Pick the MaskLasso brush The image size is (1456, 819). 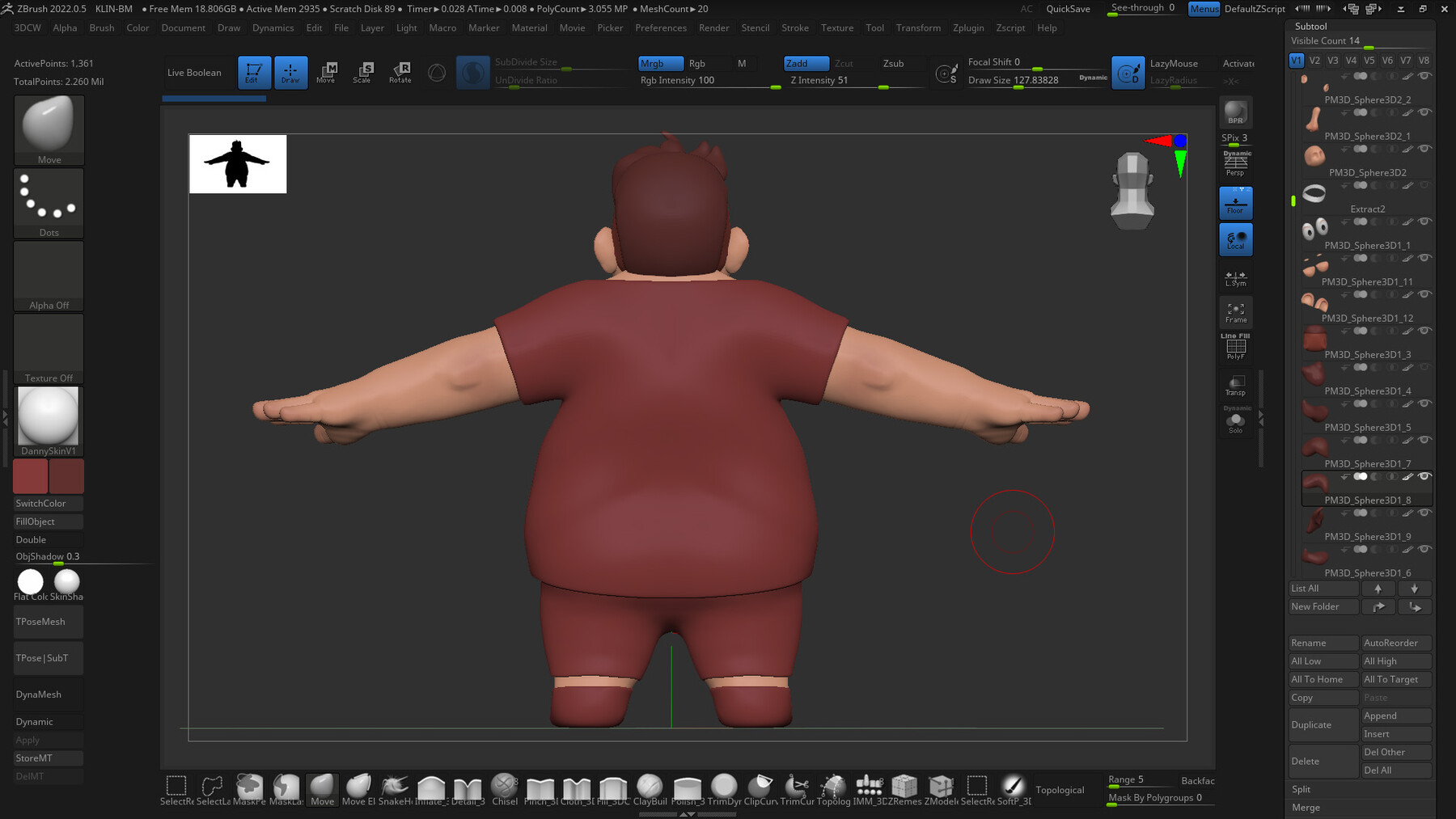click(286, 789)
